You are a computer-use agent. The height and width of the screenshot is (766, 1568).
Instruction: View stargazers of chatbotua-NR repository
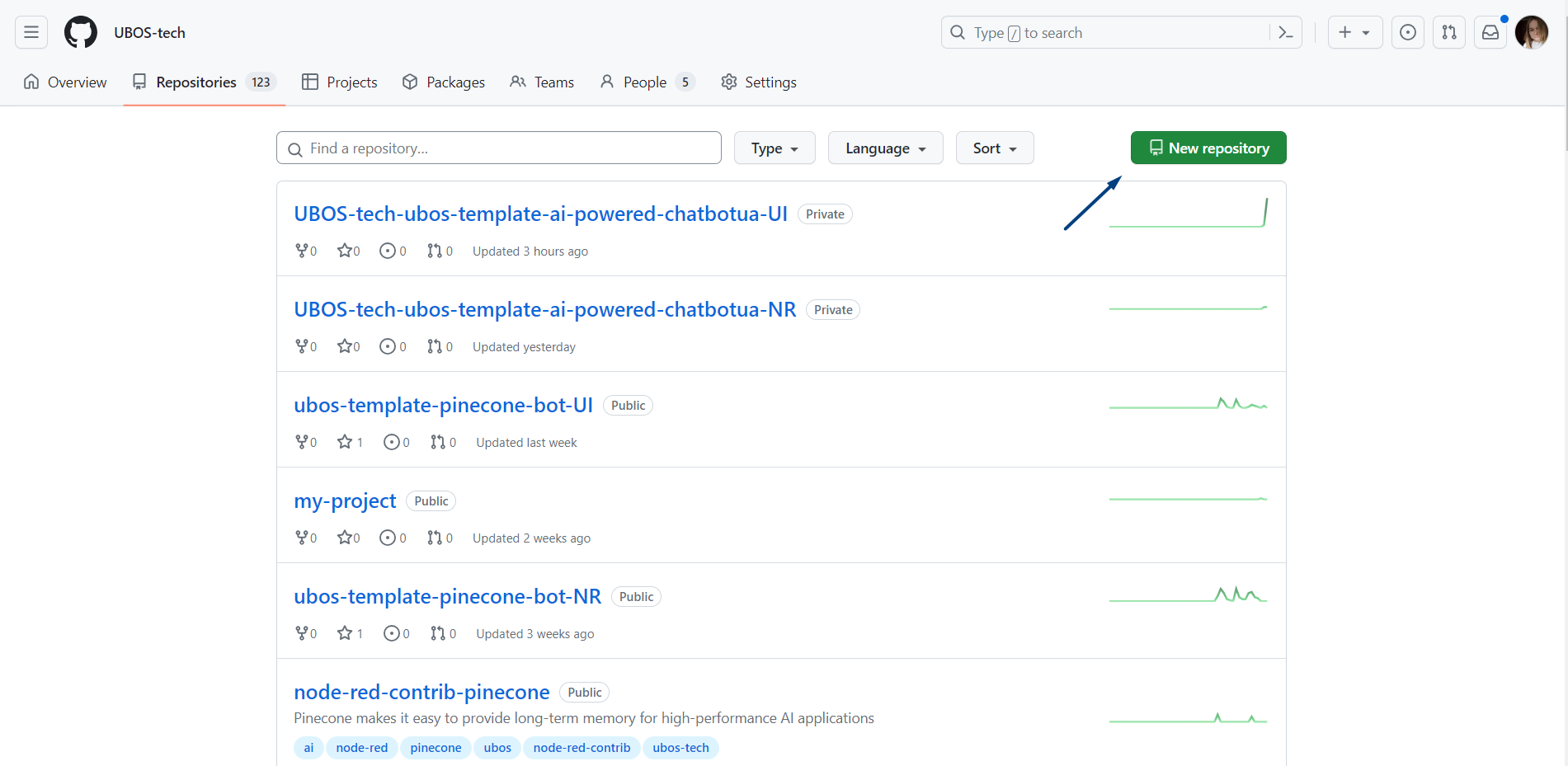[x=348, y=346]
